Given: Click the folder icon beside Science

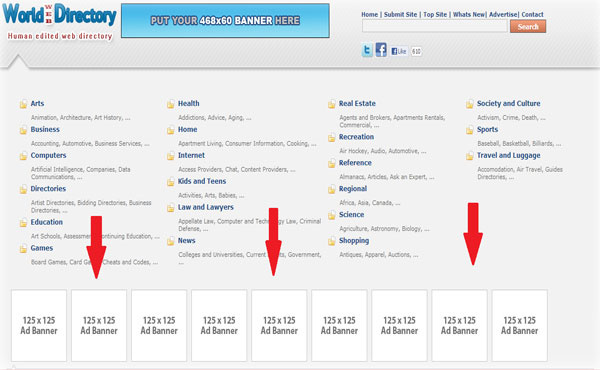Looking at the screenshot, I should [x=332, y=215].
